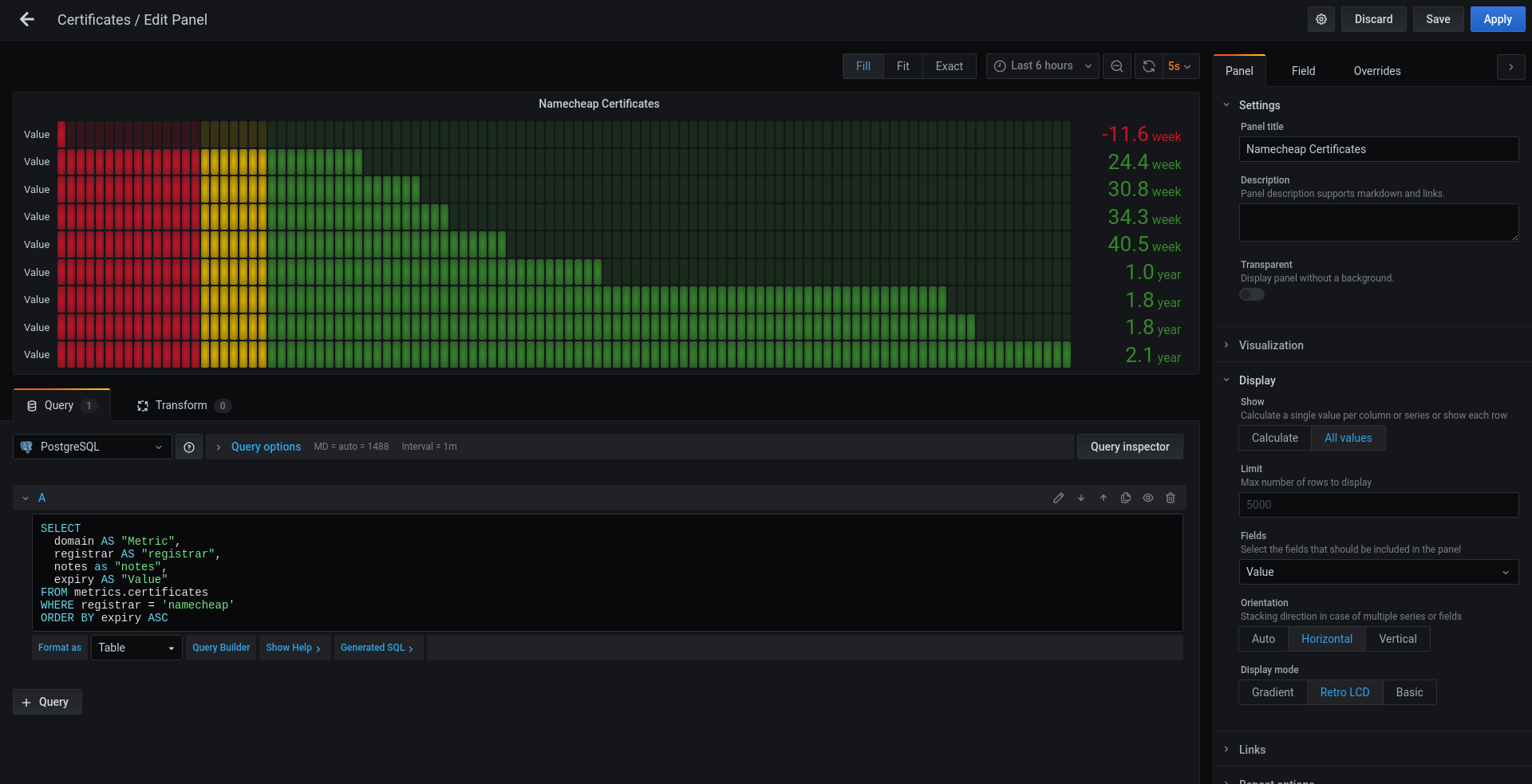Select Fit view mode
The image size is (1532, 784).
903,66
